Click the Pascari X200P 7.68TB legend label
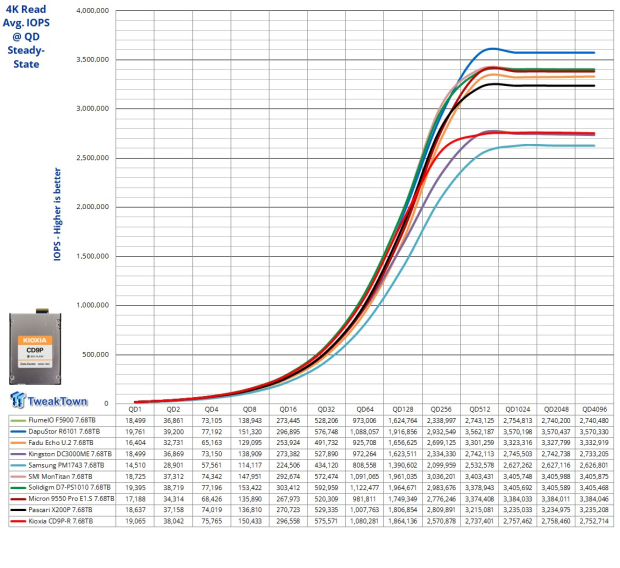Image resolution: width=620 pixels, height=568 pixels. [x=60, y=510]
